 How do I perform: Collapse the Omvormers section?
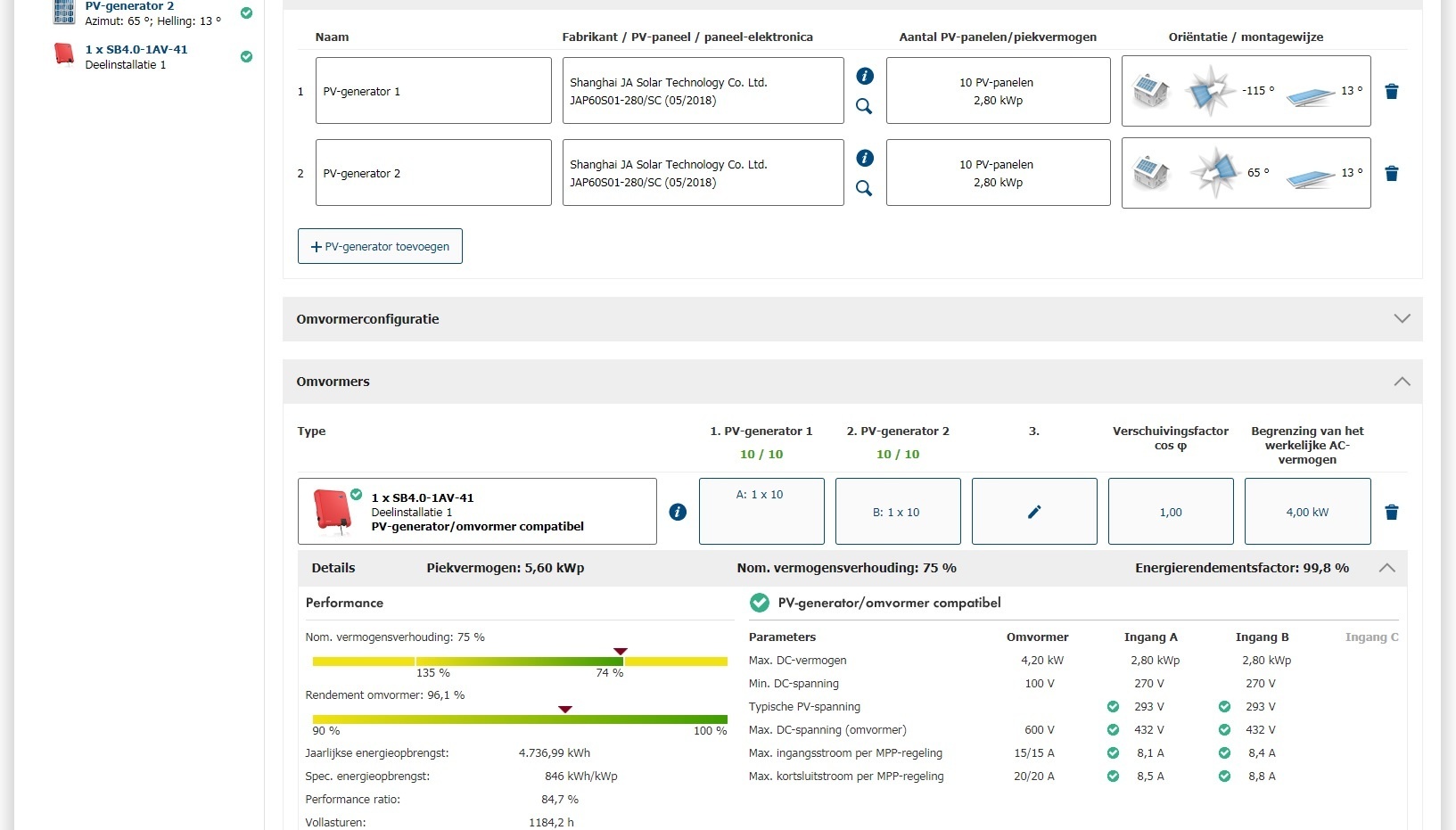pos(1402,382)
